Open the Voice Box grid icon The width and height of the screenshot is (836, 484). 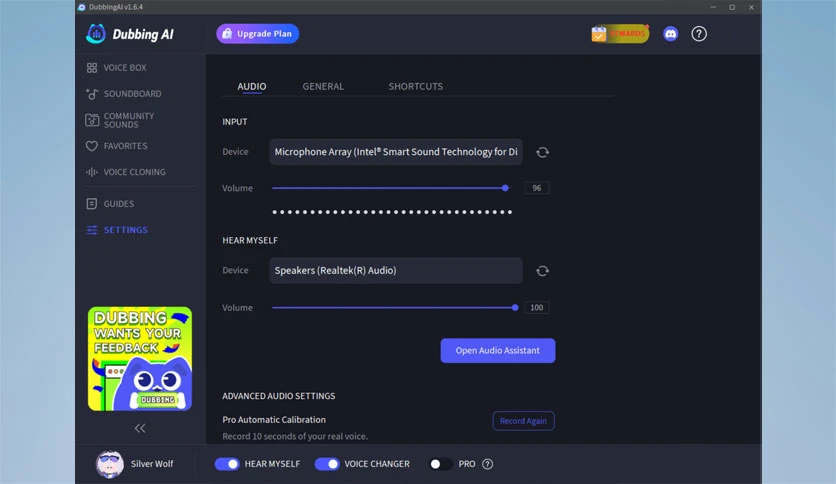click(x=92, y=68)
